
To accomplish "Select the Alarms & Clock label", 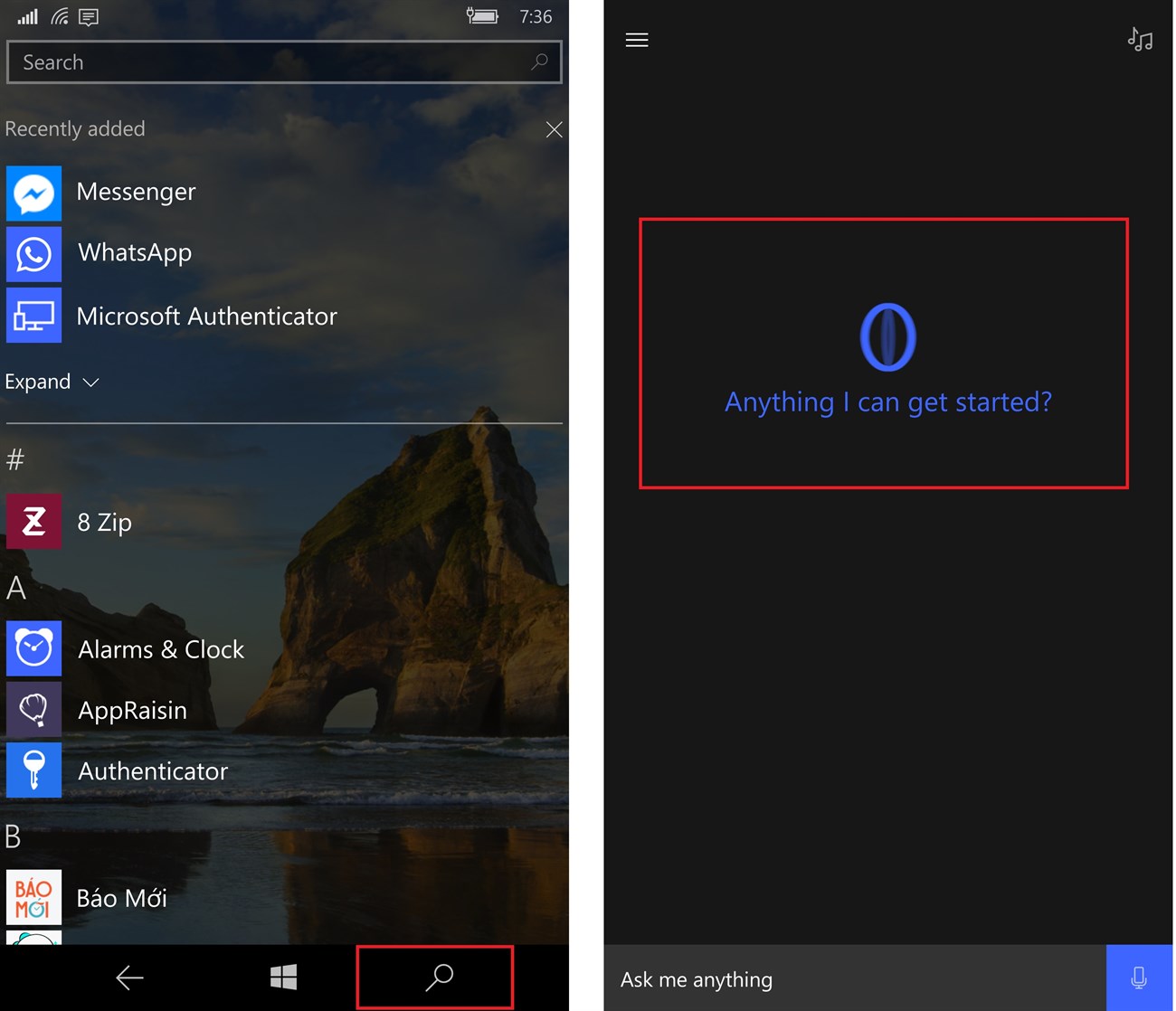I will coord(161,649).
